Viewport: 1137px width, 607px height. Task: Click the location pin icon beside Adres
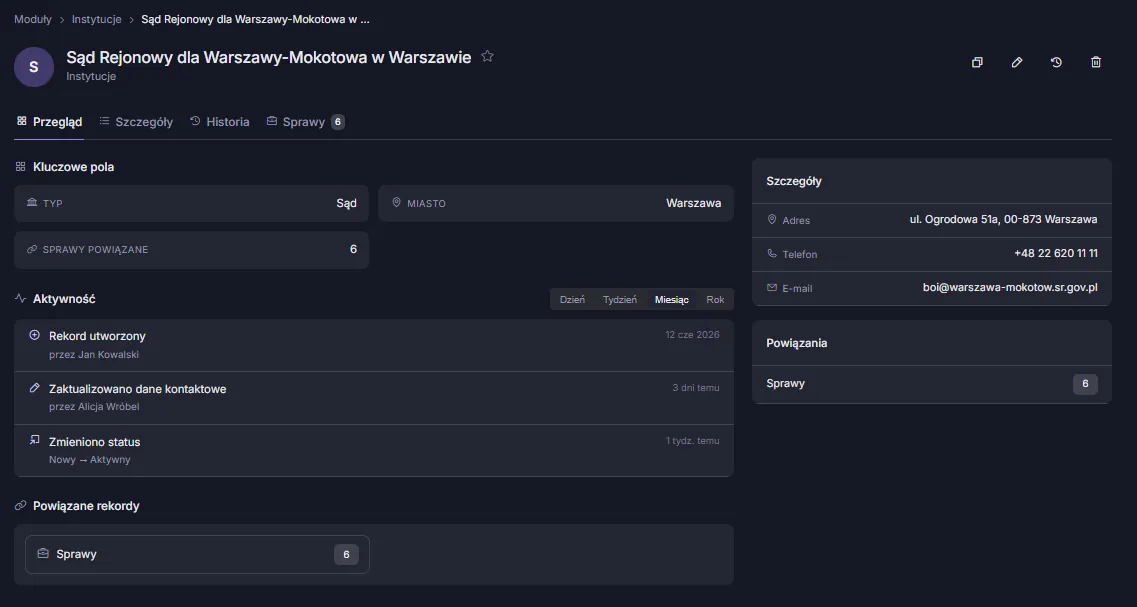[772, 219]
